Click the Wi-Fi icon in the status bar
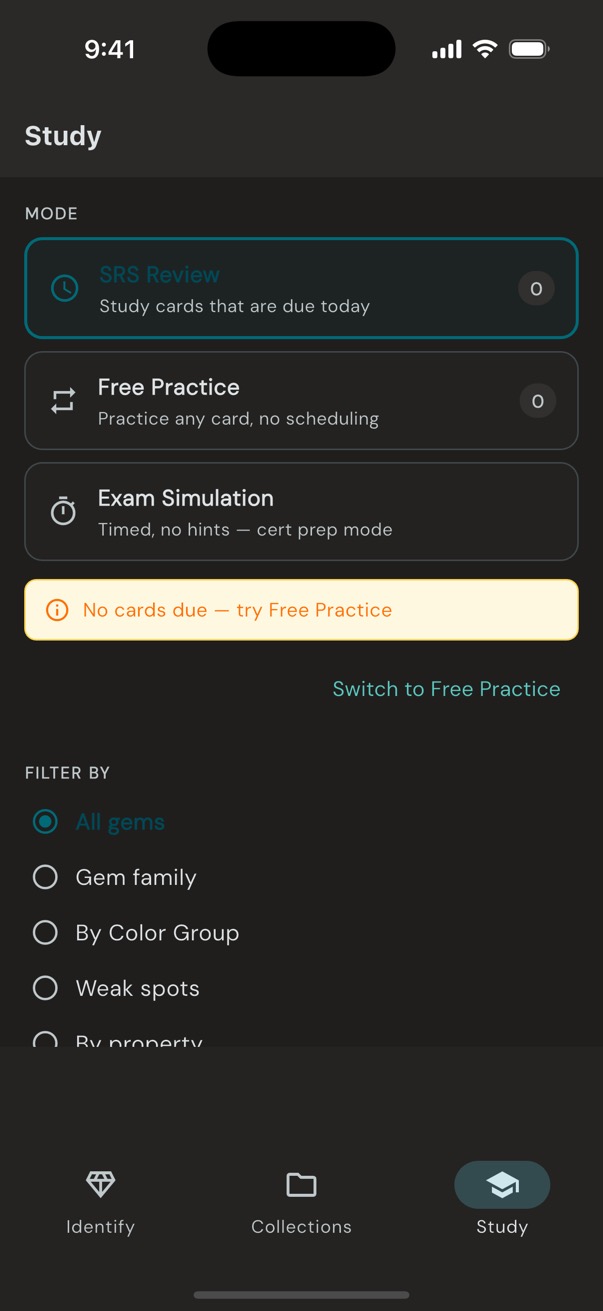The height and width of the screenshot is (1311, 603). point(487,48)
